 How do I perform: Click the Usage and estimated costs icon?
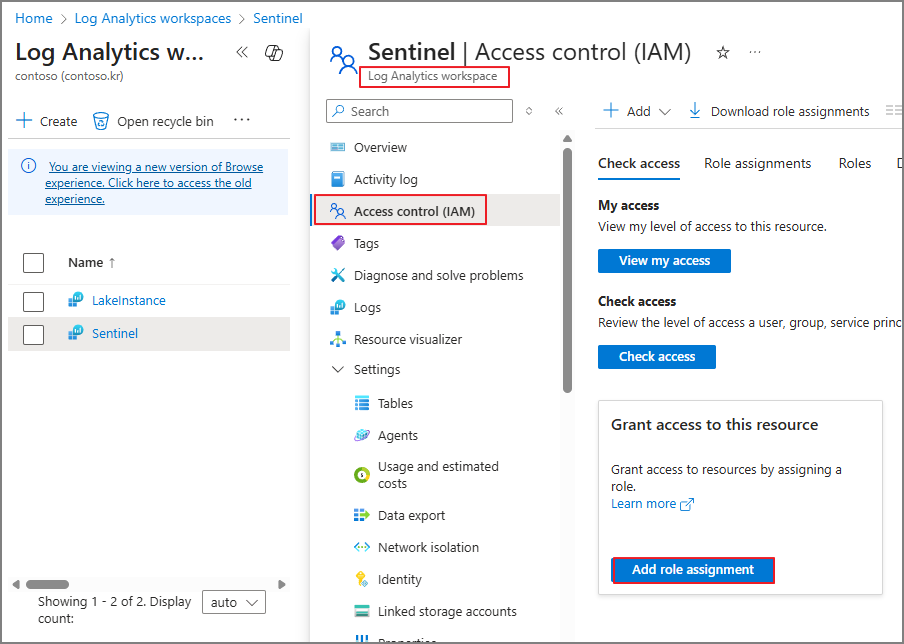(x=361, y=475)
